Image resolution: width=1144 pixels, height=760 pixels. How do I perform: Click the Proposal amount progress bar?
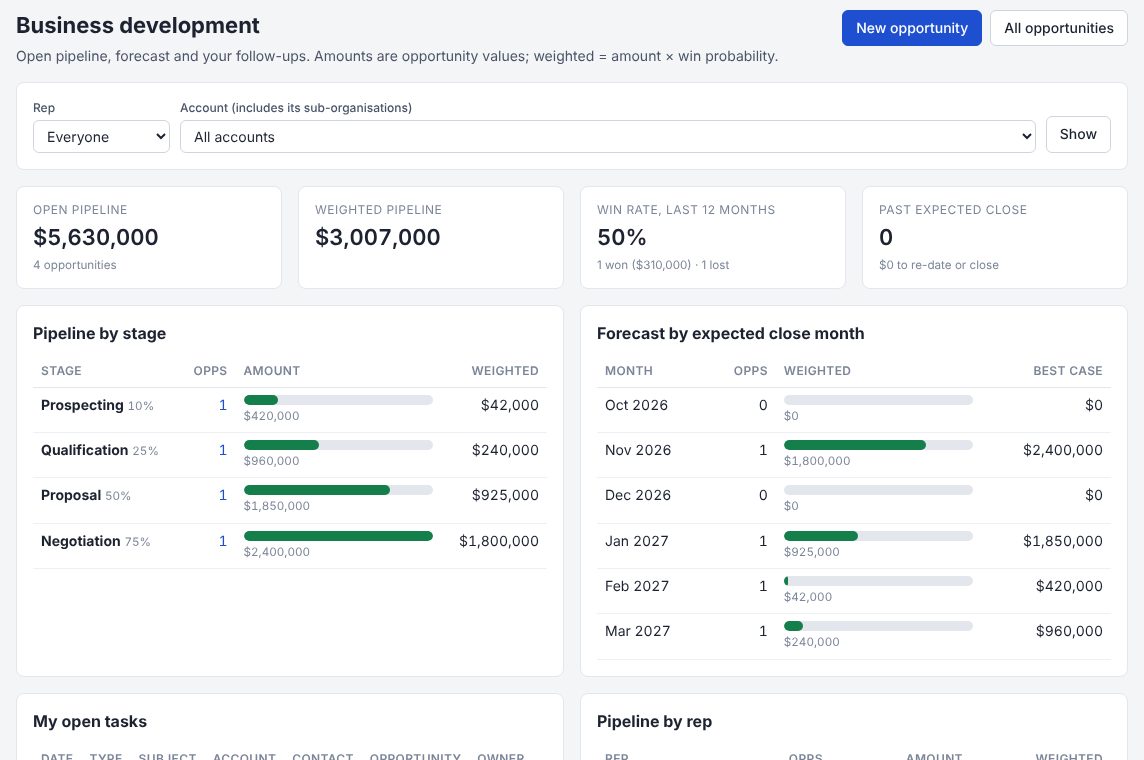pos(338,490)
